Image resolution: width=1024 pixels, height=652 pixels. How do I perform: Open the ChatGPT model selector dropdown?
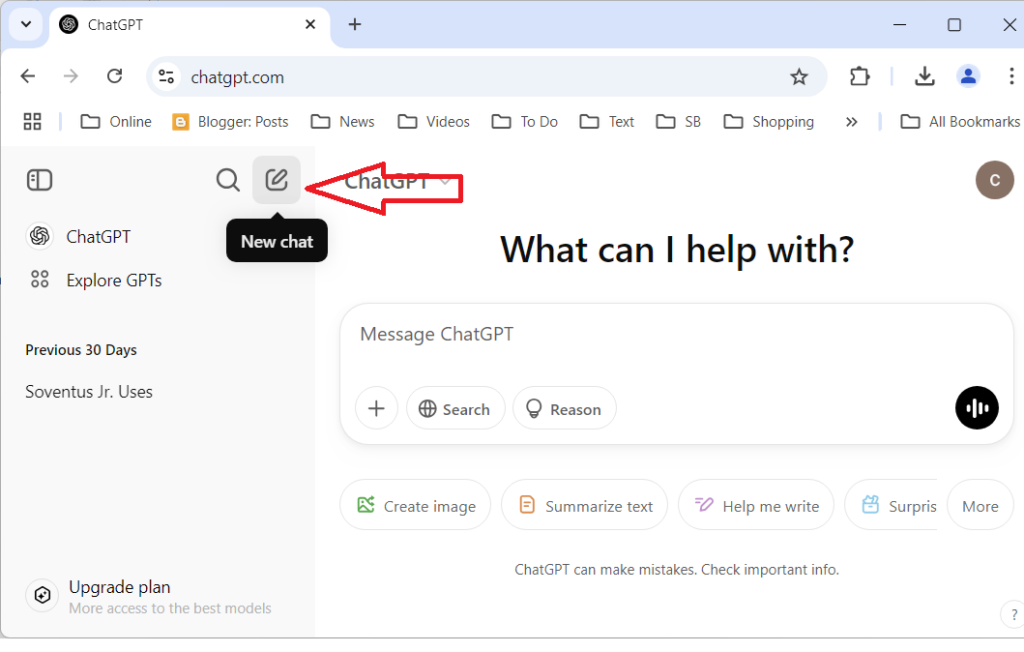pos(397,181)
